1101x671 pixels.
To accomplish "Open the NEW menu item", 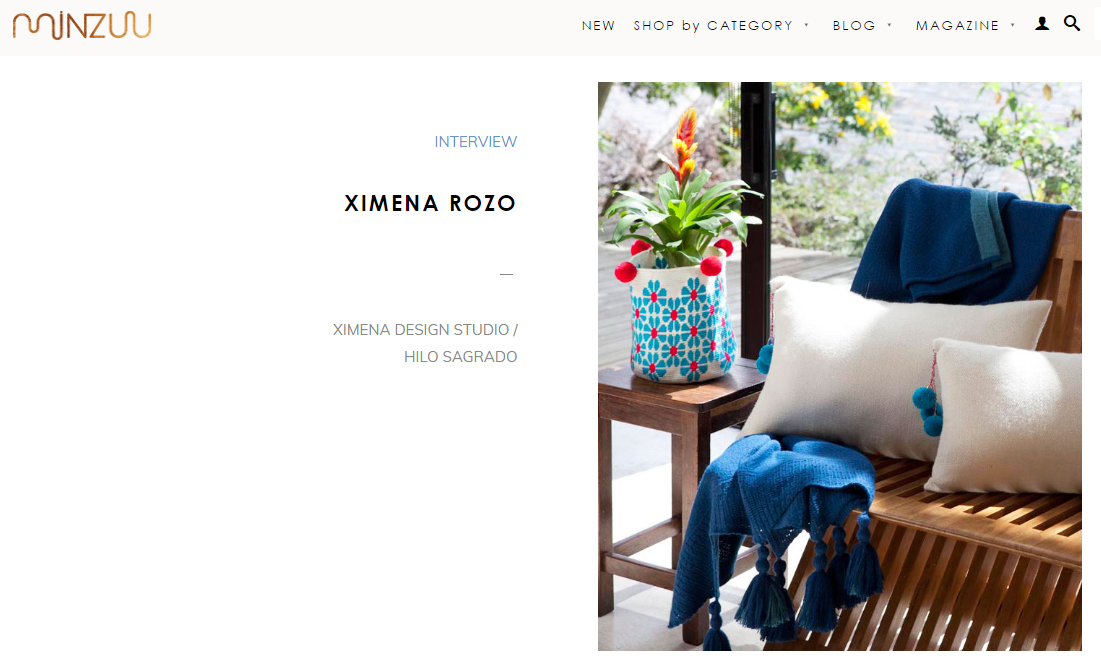I will (598, 26).
